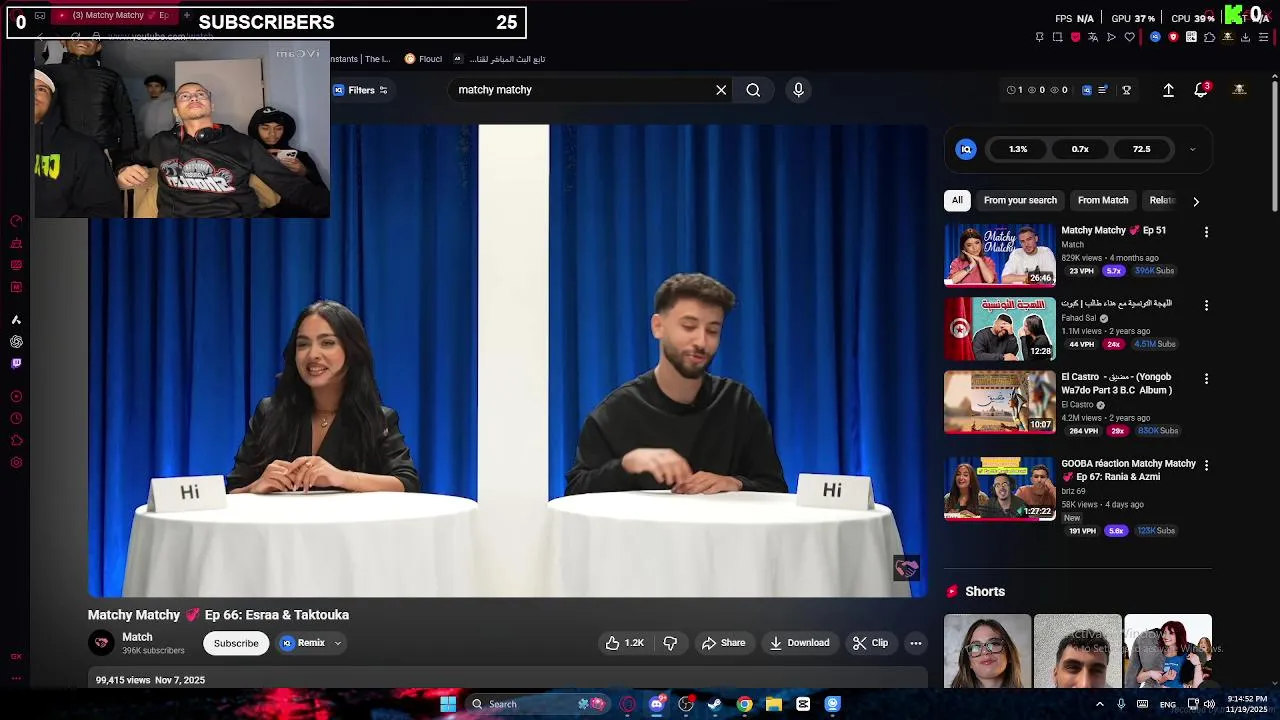This screenshot has height=720, width=1280.
Task: Open the history clock in sidebar
Action: point(16,418)
